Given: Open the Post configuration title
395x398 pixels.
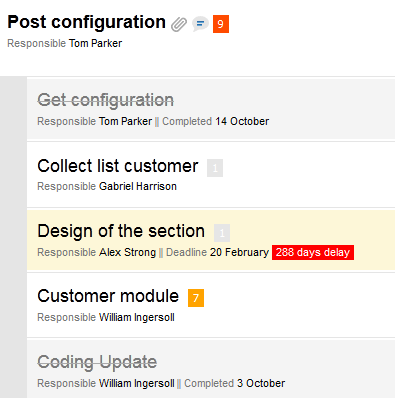Looking at the screenshot, I should click(86, 22).
